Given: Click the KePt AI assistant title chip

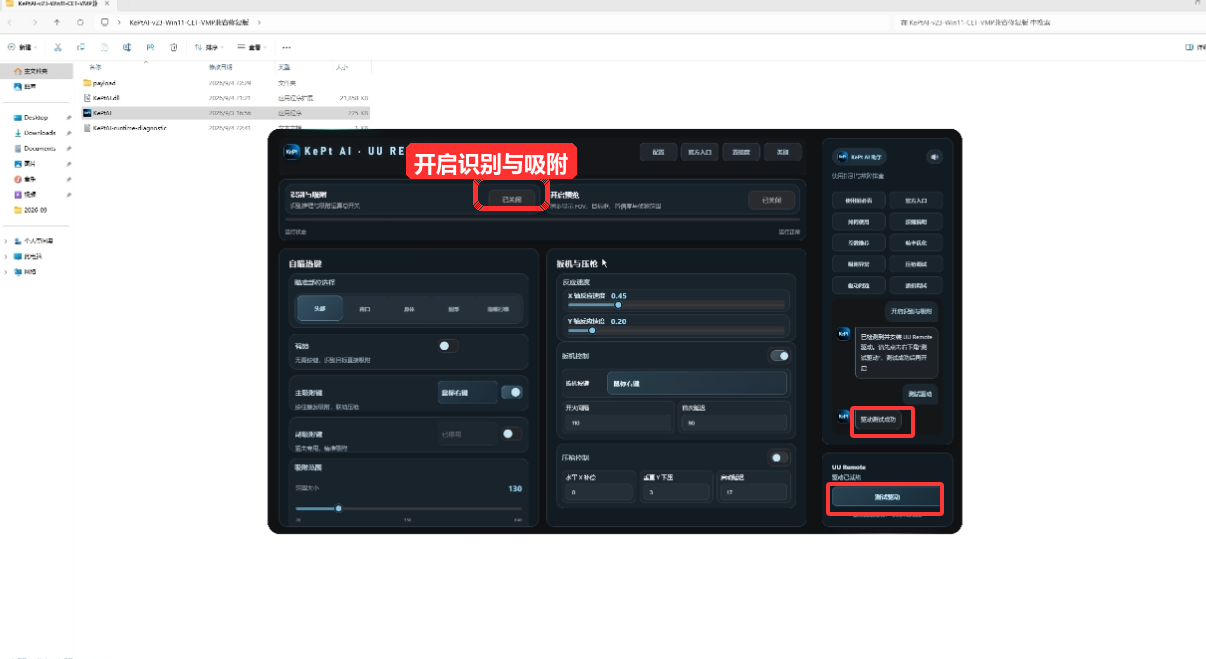Looking at the screenshot, I should (x=859, y=157).
